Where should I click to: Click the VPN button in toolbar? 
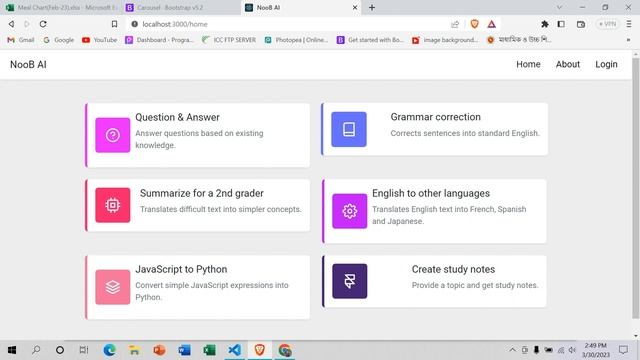click(607, 24)
